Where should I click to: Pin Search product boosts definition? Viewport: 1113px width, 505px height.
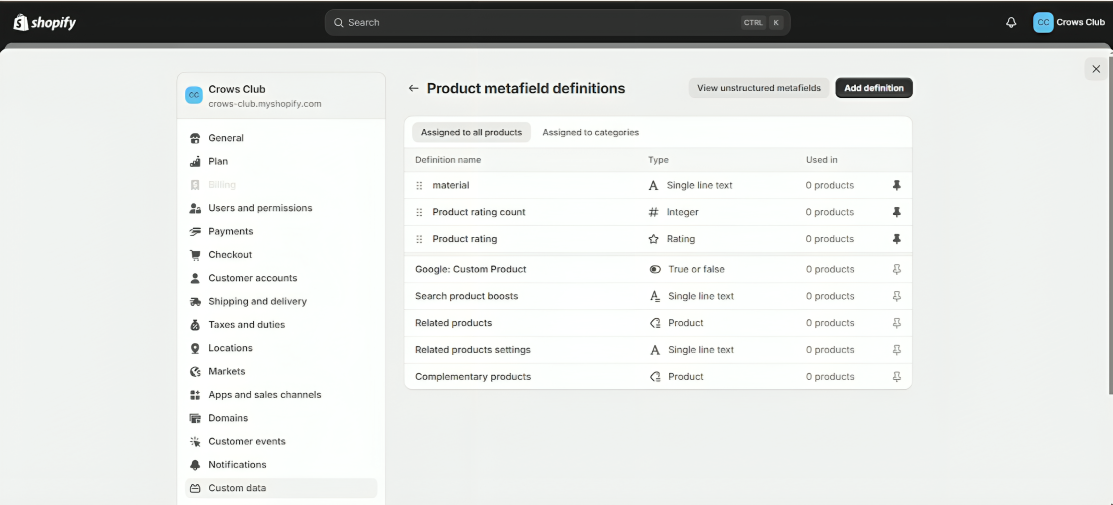[897, 296]
